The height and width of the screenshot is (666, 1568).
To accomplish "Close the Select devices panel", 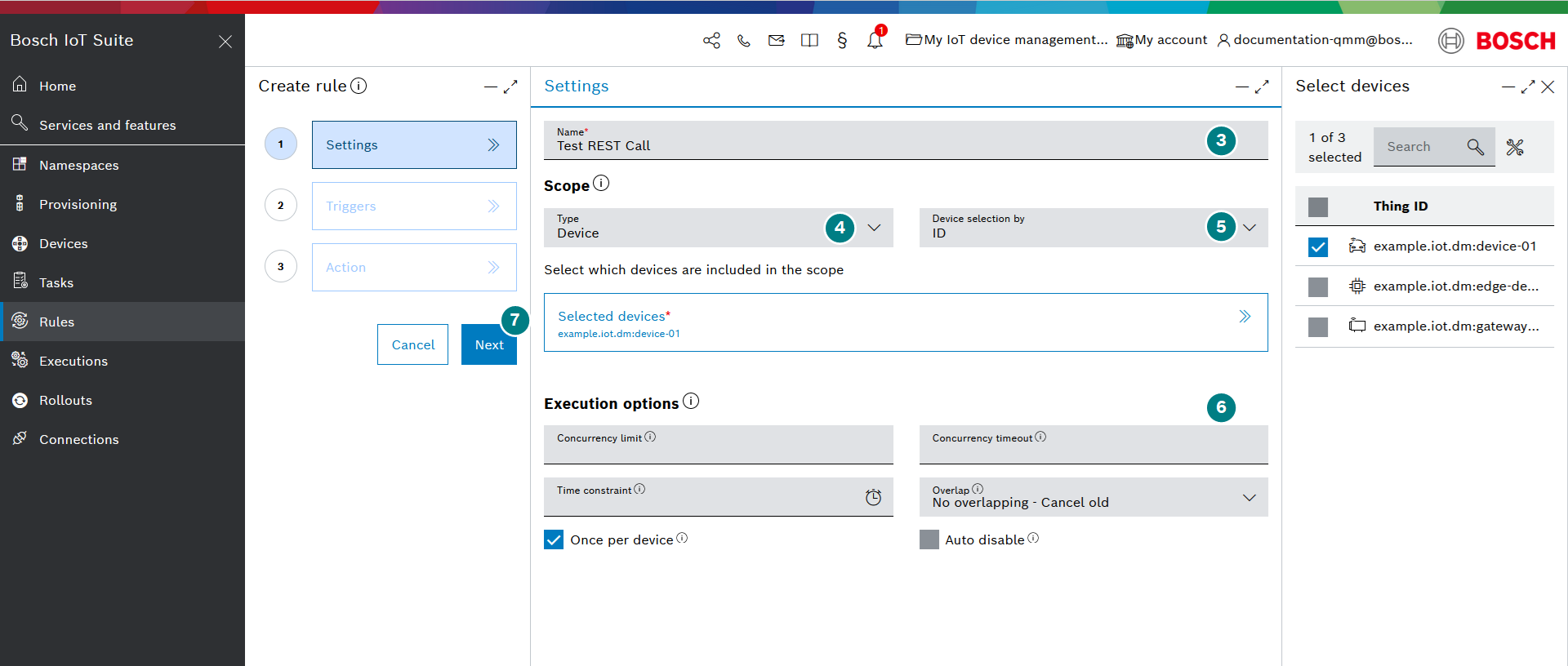I will coord(1548,87).
